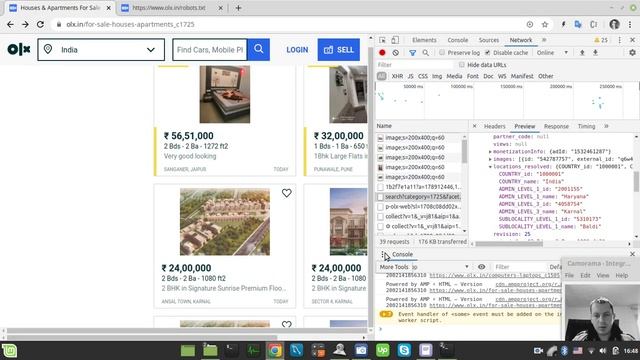Open the Online throttling dropdown

coord(552,53)
